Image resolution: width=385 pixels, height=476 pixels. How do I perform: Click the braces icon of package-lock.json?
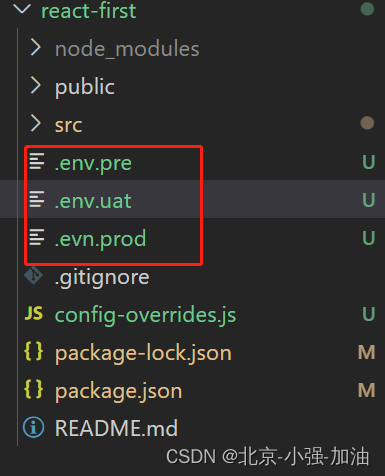pos(34,351)
